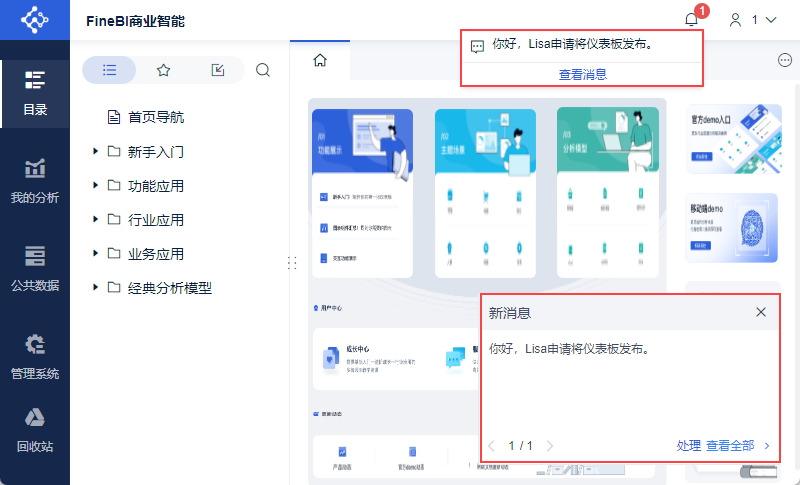Open the 我的分析 sidebar section
The image size is (800, 485).
pyautogui.click(x=35, y=182)
